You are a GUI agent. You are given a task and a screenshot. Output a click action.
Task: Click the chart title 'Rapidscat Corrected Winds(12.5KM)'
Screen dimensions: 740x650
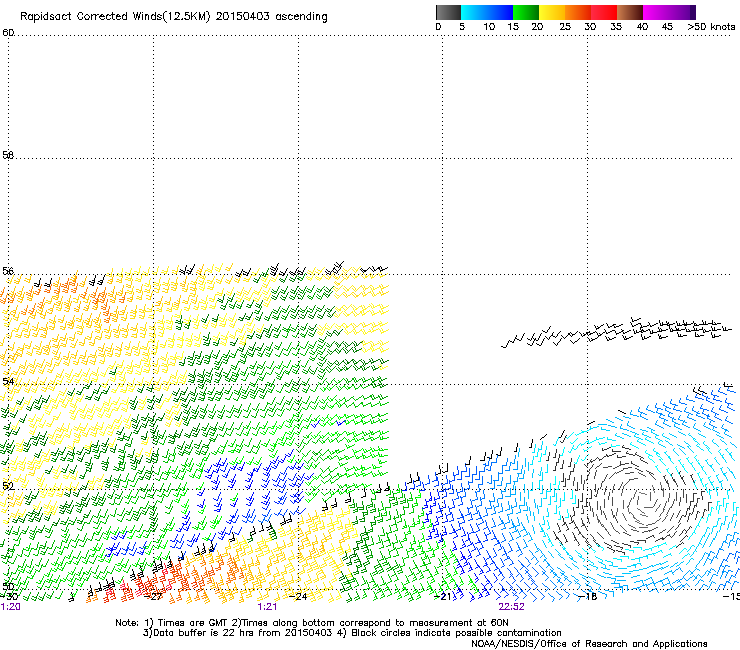[x=115, y=17]
